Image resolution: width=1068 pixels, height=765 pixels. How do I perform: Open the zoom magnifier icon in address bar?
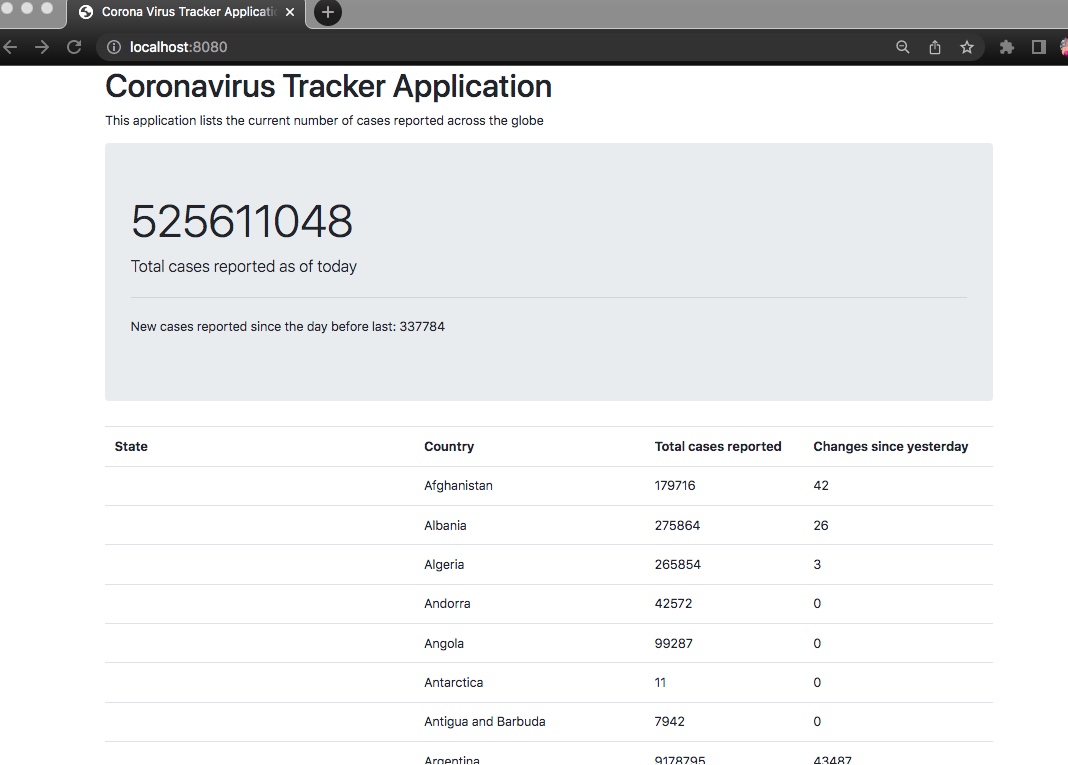902,47
